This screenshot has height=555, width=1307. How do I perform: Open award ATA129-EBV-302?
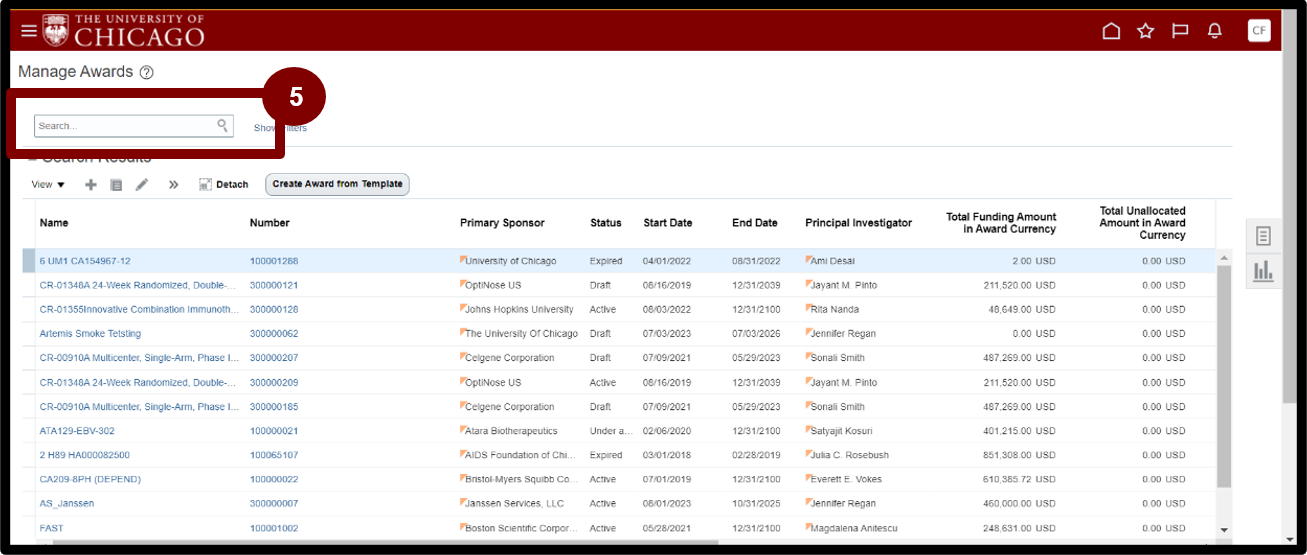[x=77, y=431]
